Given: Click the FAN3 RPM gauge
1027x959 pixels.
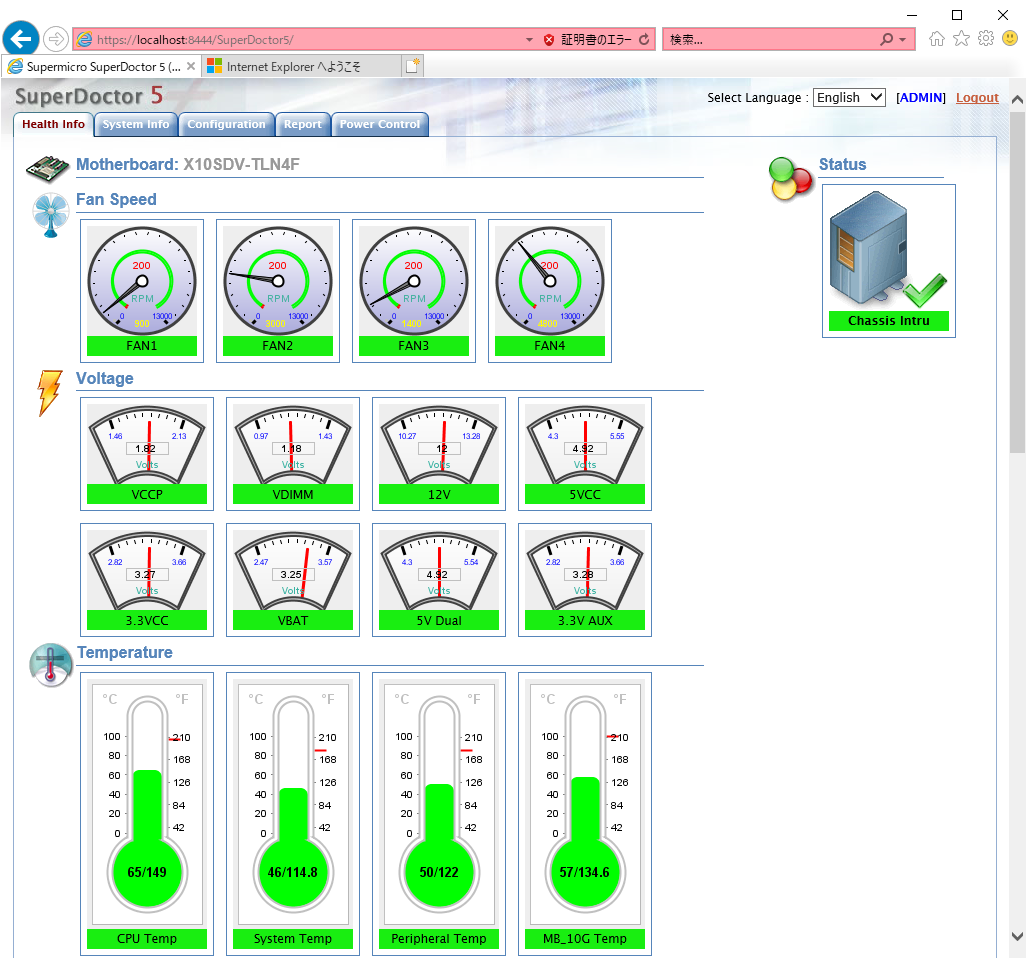Looking at the screenshot, I should point(414,281).
